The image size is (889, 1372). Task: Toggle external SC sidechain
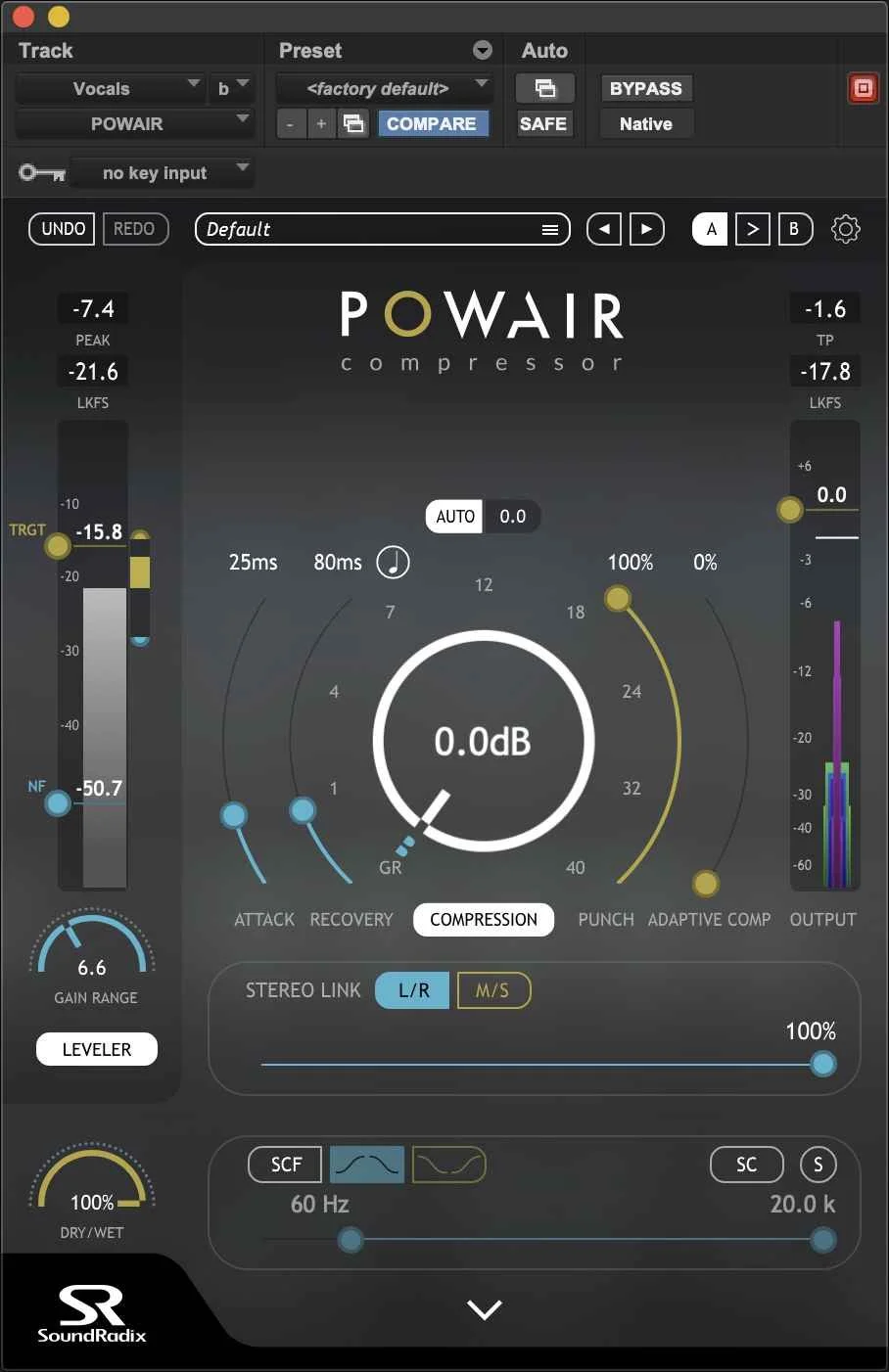(x=747, y=1165)
